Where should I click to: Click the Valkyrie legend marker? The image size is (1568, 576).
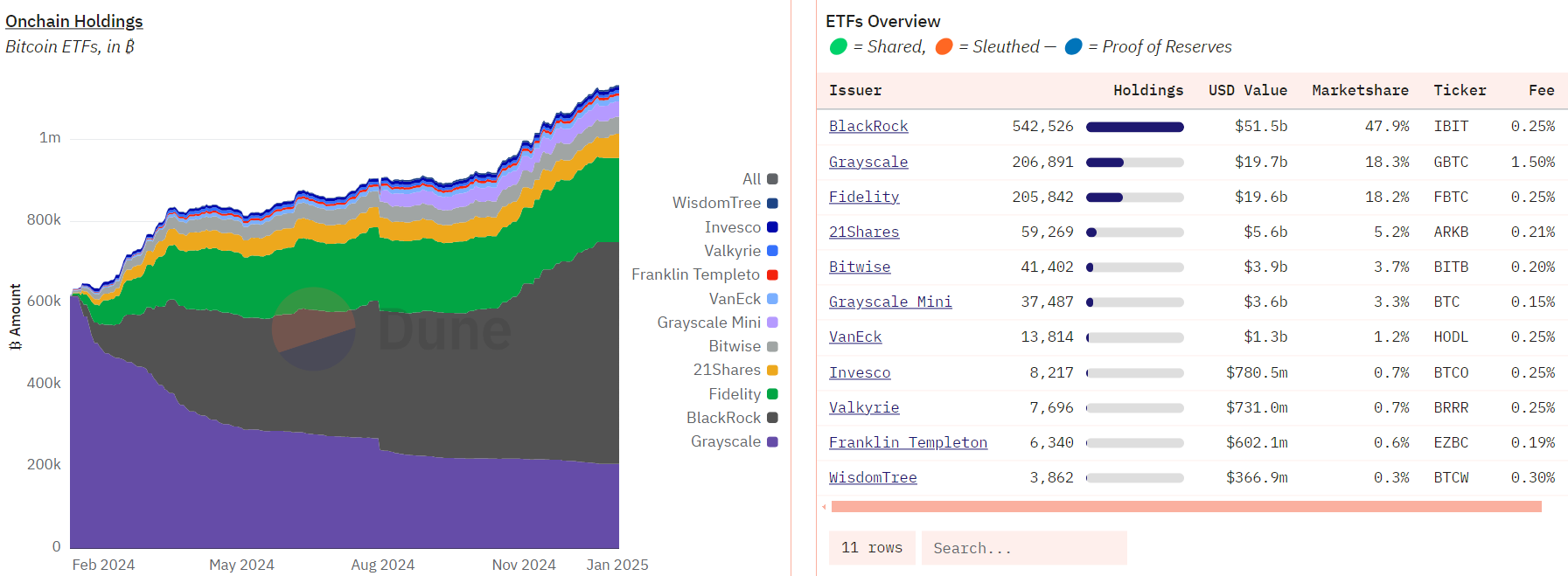(772, 251)
